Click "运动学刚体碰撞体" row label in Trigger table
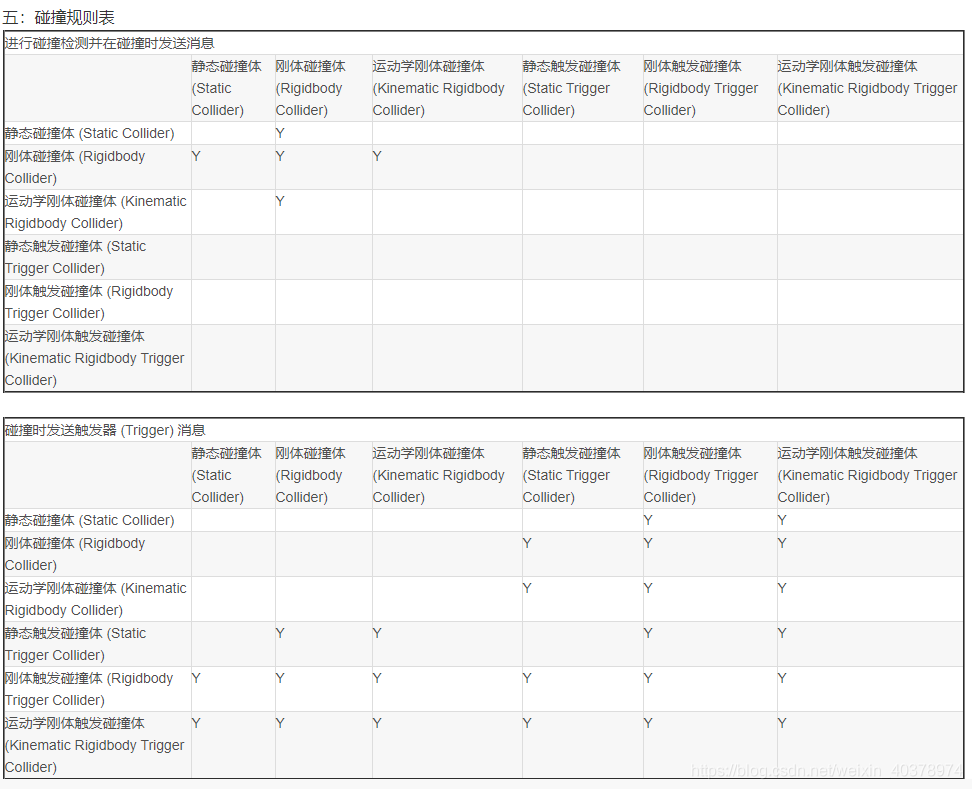 tap(95, 599)
